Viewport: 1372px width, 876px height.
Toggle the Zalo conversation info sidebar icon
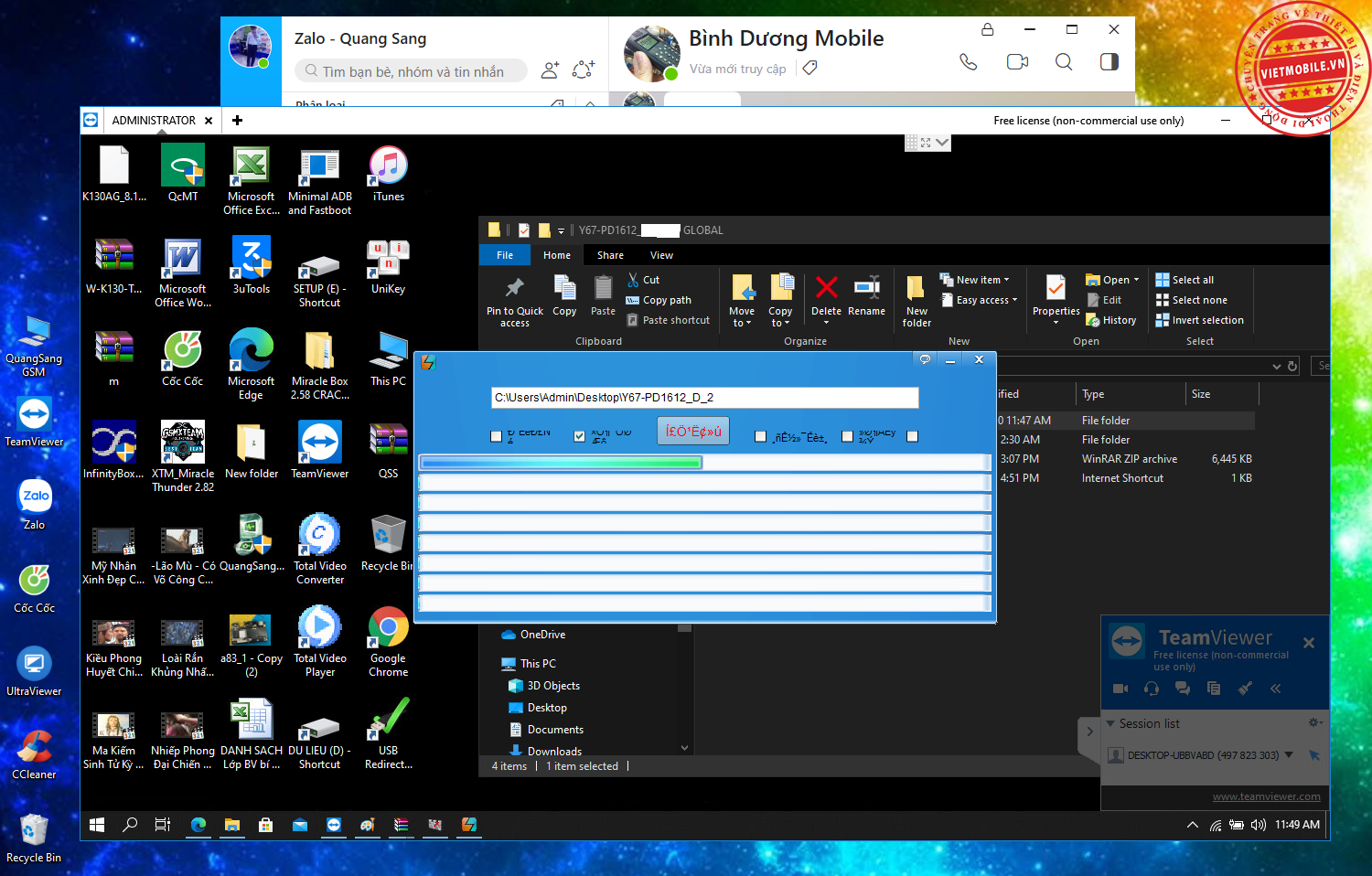point(1109,62)
